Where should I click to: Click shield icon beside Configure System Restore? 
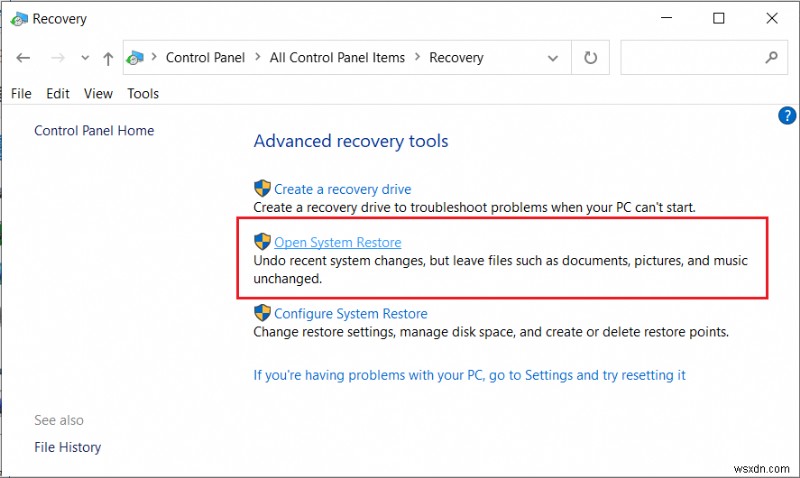262,313
